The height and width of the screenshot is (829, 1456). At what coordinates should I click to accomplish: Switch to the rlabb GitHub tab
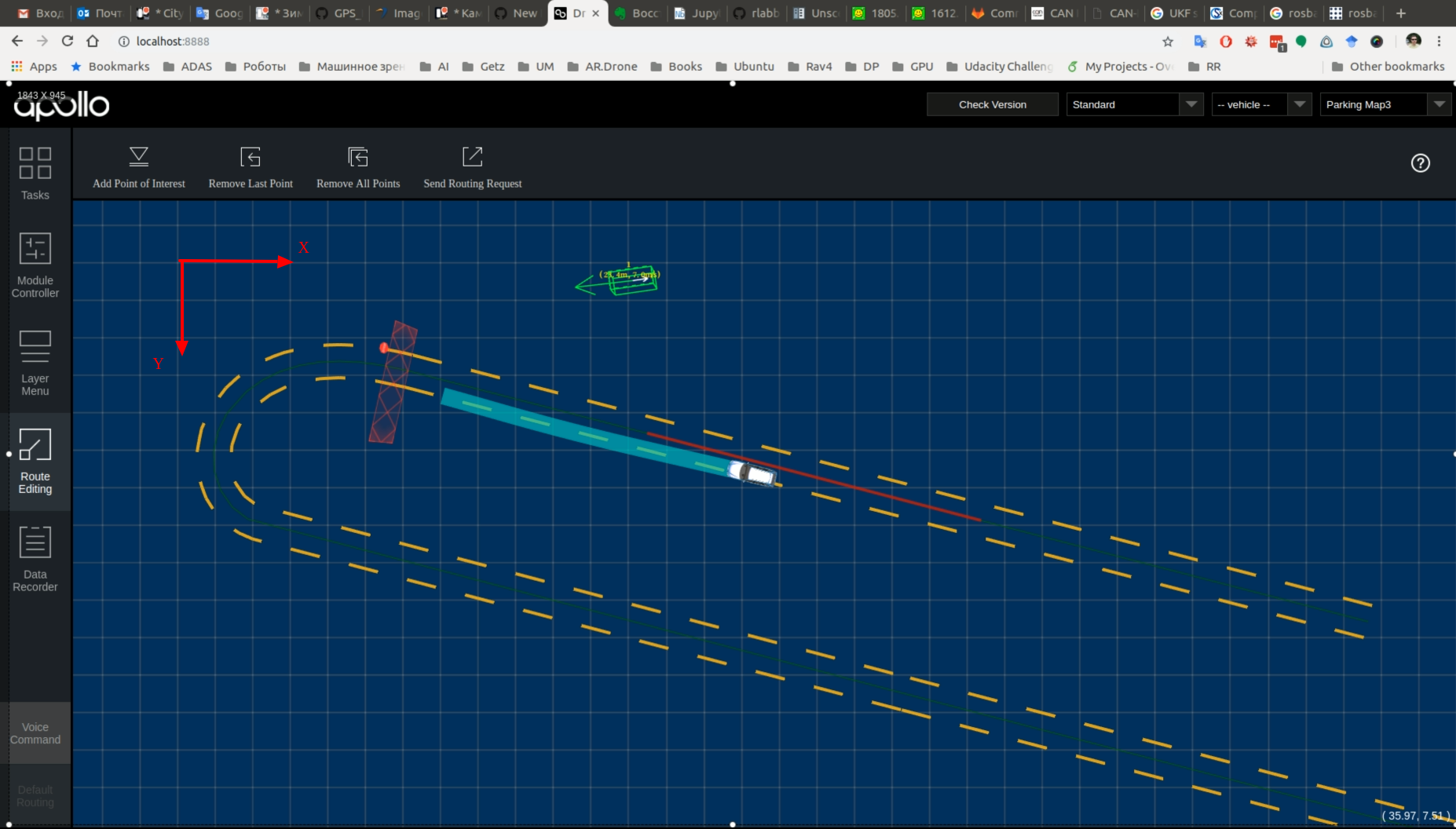(756, 13)
